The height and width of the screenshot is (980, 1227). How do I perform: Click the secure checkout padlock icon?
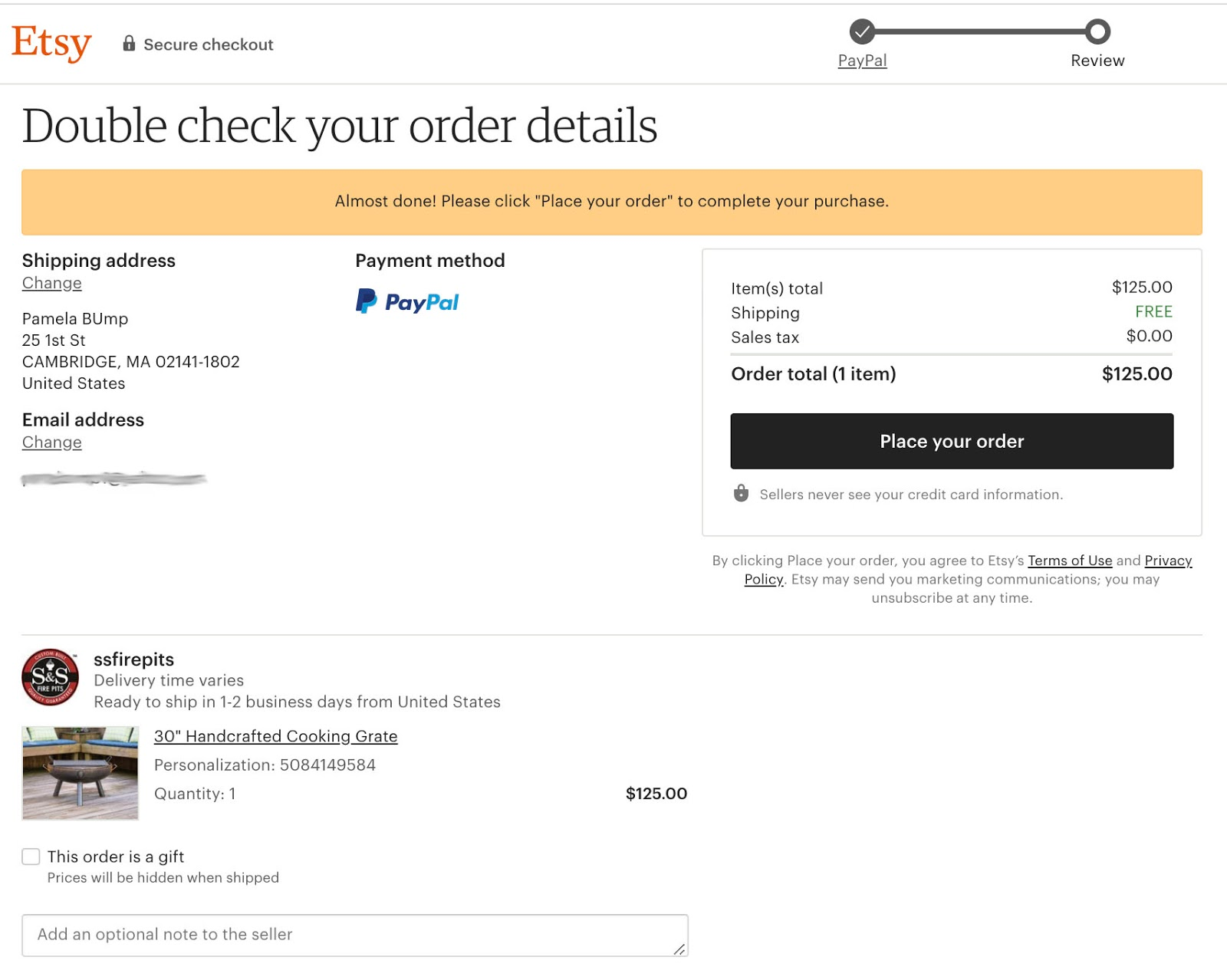[129, 44]
